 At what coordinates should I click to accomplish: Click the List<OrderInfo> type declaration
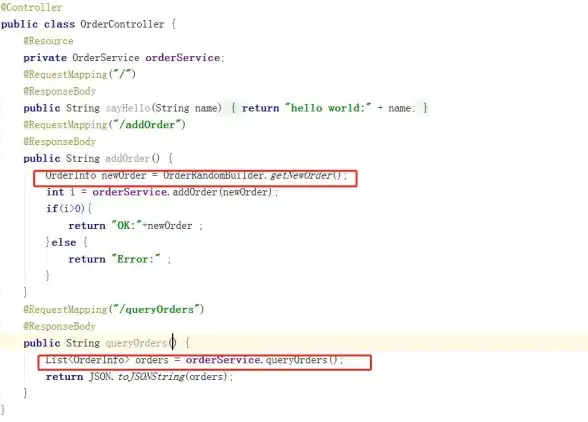point(87,360)
